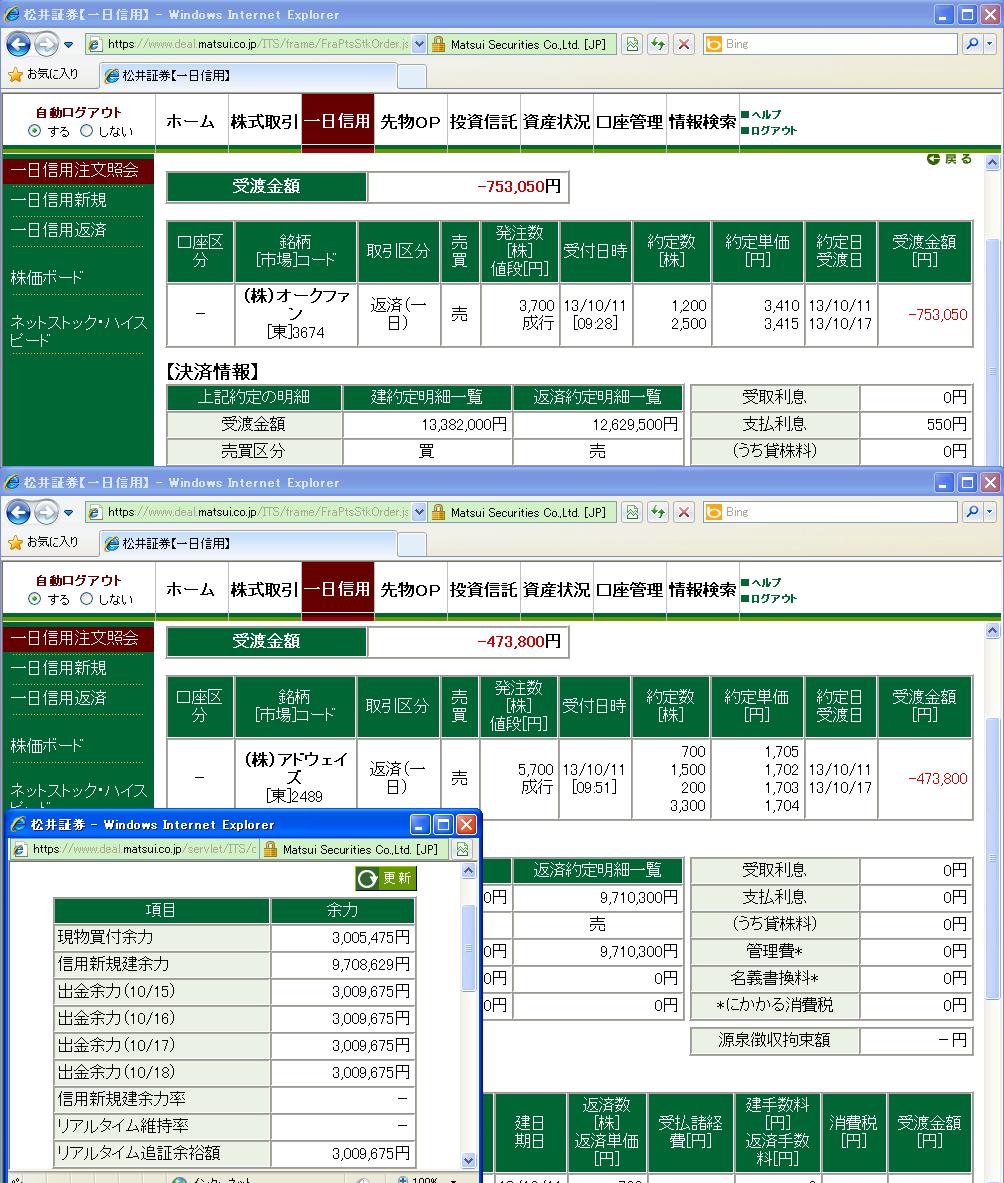Screen dimensions: 1004x1183
Task: Open 一日信用返済 in top window sidebar
Action: 59,230
